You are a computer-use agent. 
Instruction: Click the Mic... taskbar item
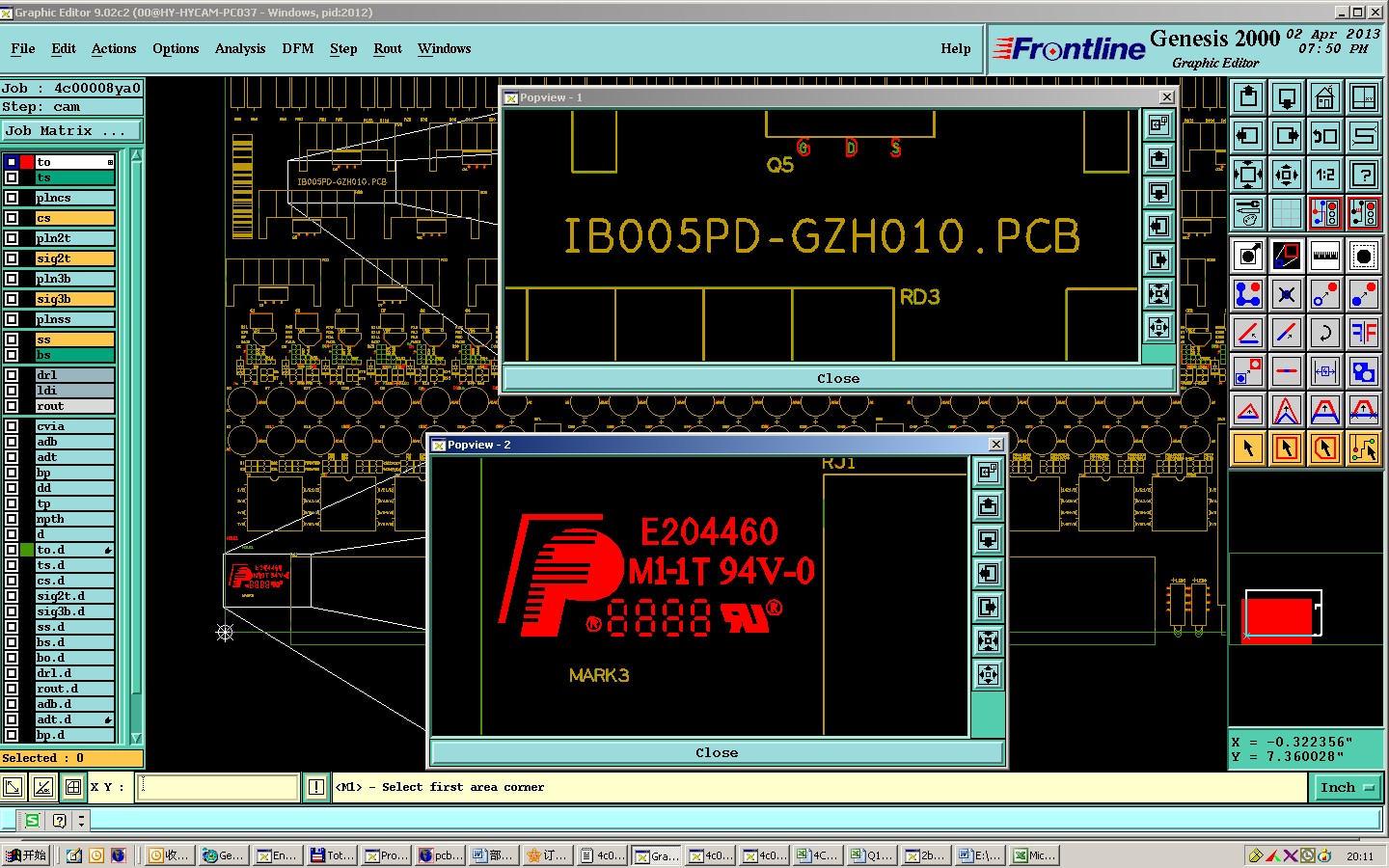tap(1035, 855)
